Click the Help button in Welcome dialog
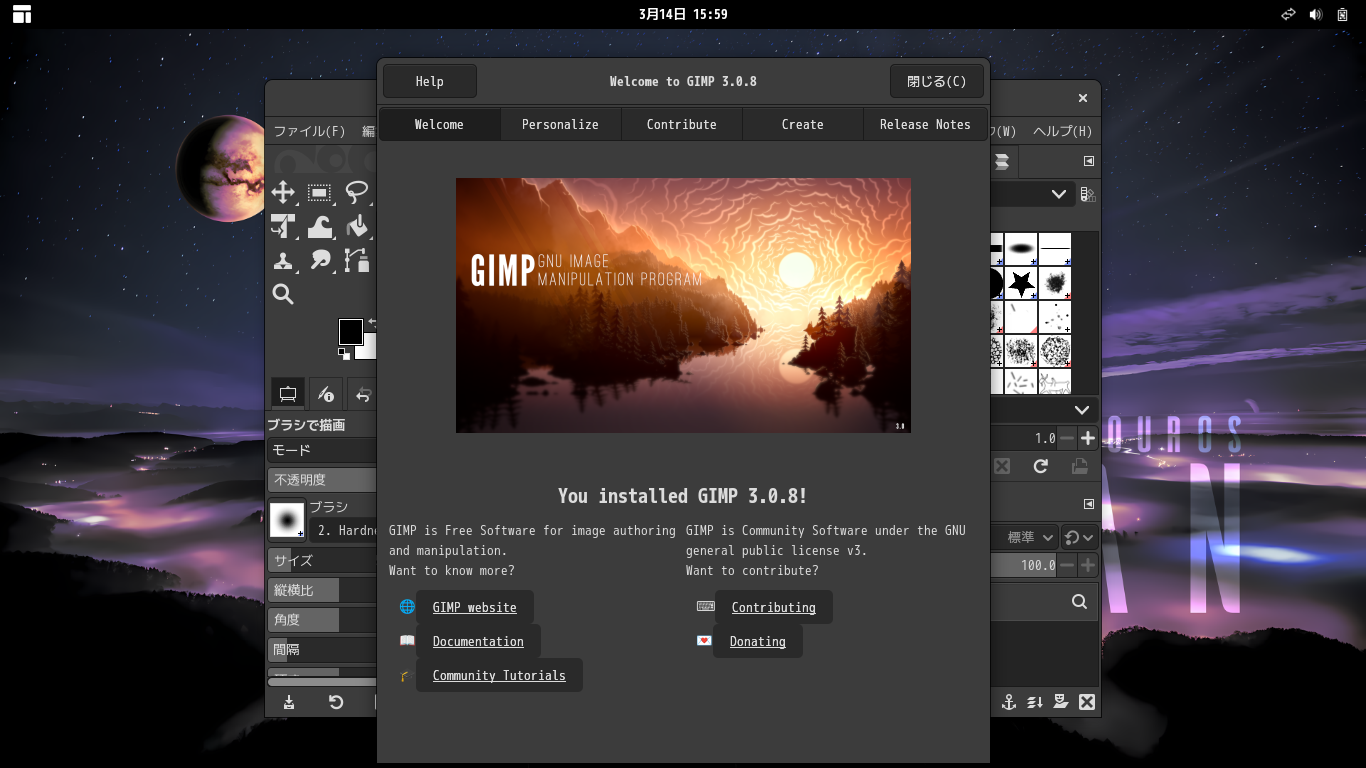This screenshot has width=1366, height=768. point(430,81)
